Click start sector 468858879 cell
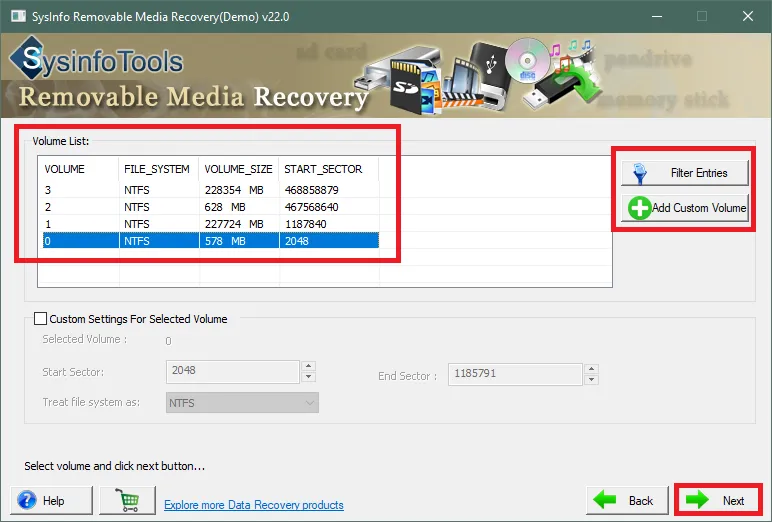The height and width of the screenshot is (522, 772). 329,190
